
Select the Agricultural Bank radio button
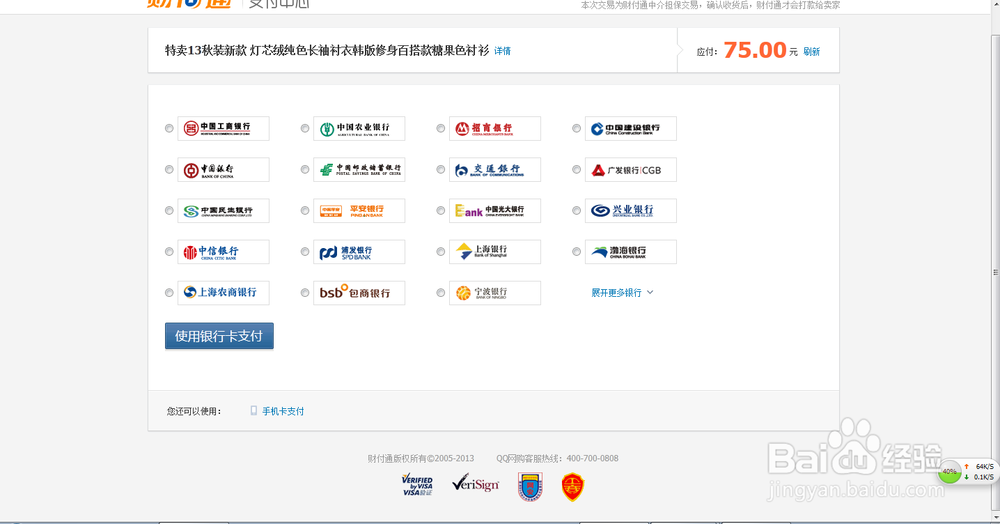point(305,129)
